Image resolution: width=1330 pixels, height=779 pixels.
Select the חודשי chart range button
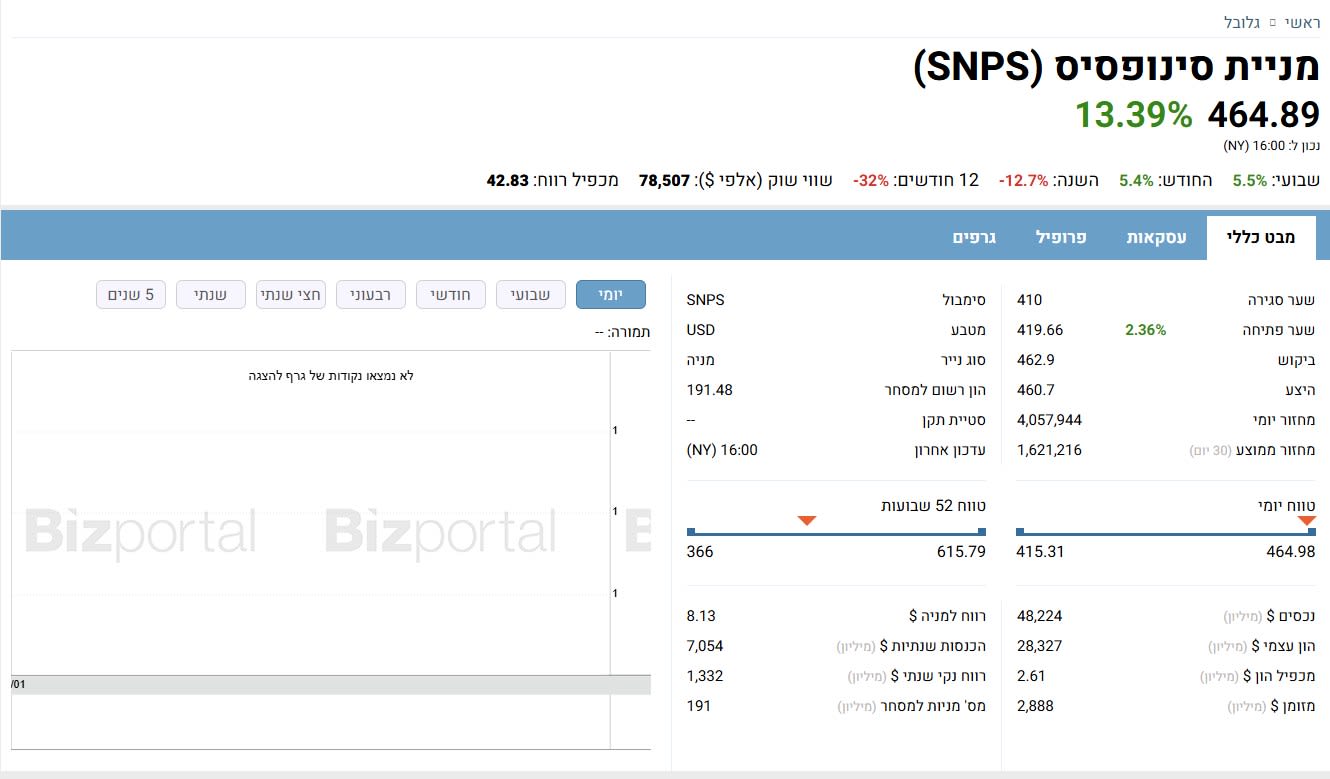[x=450, y=295]
